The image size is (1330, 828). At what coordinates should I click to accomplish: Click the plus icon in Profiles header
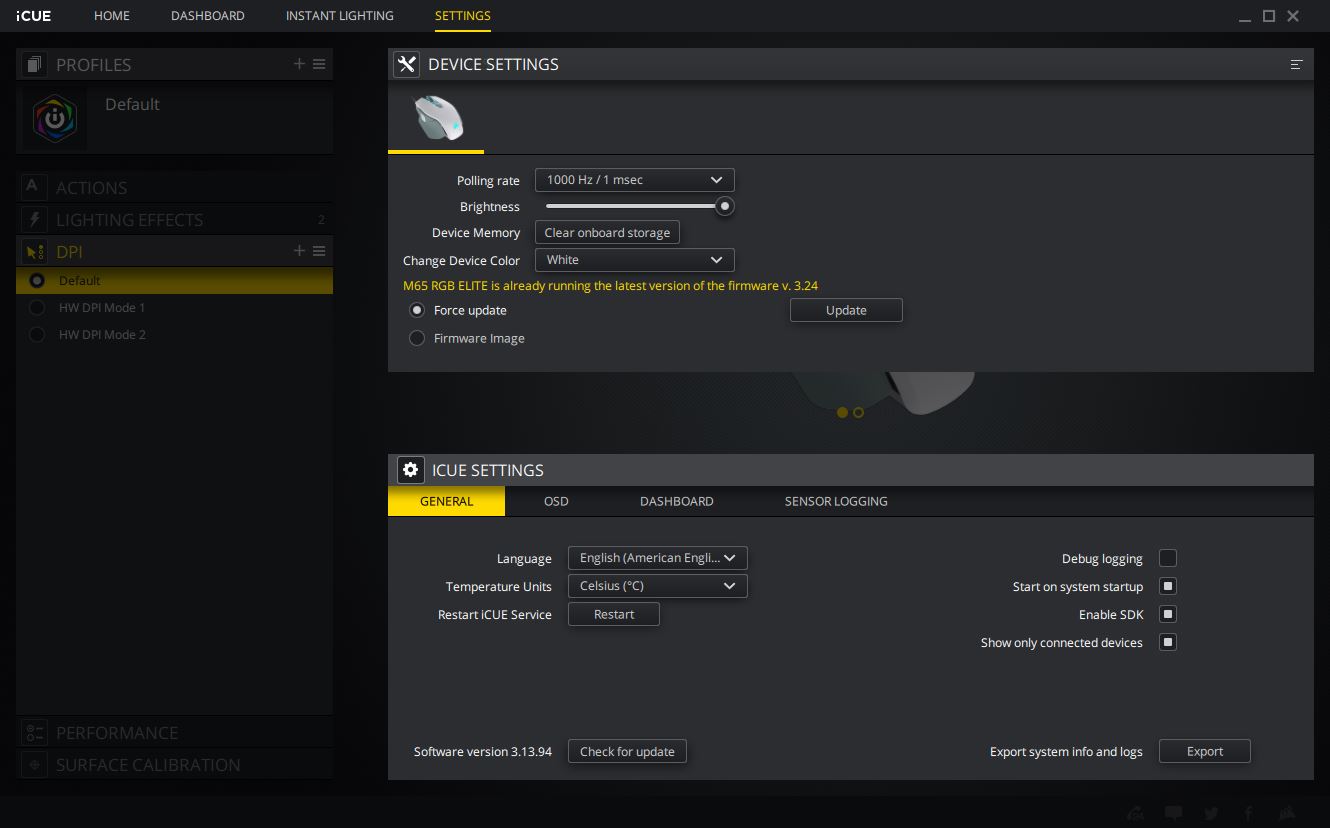point(299,64)
